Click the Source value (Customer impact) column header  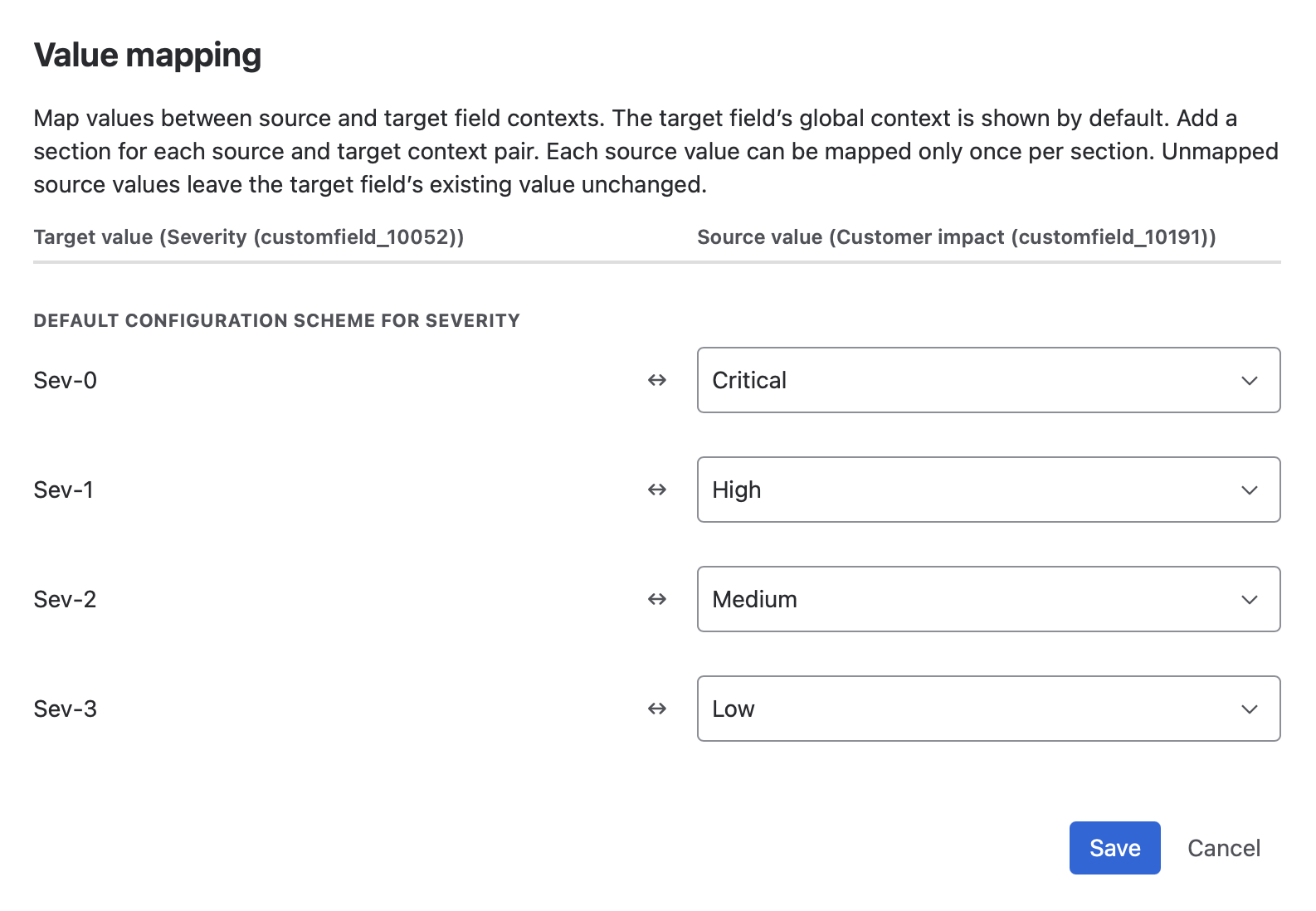tap(957, 237)
